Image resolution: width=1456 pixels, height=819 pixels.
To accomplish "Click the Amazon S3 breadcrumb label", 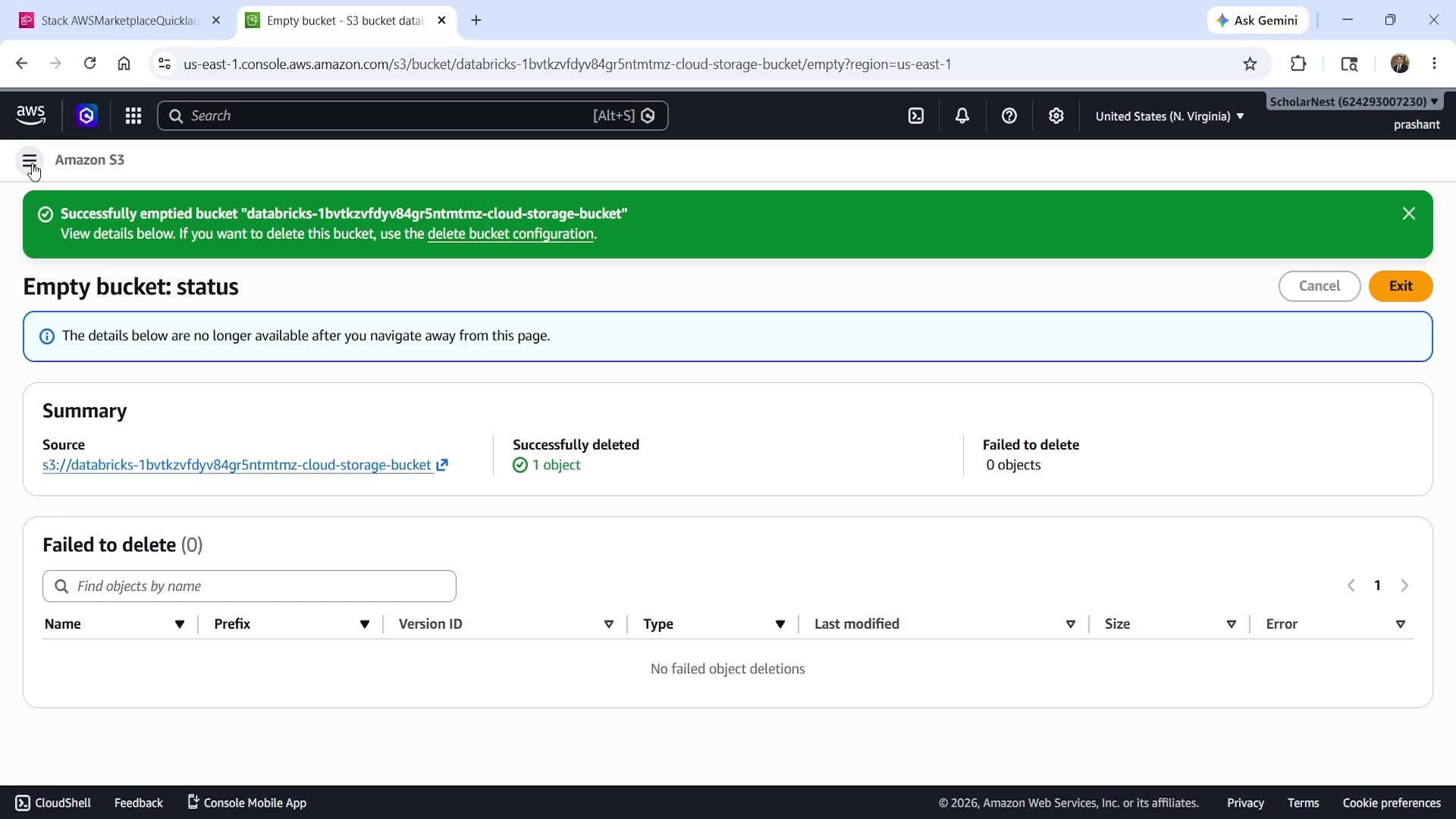I will coord(89,160).
